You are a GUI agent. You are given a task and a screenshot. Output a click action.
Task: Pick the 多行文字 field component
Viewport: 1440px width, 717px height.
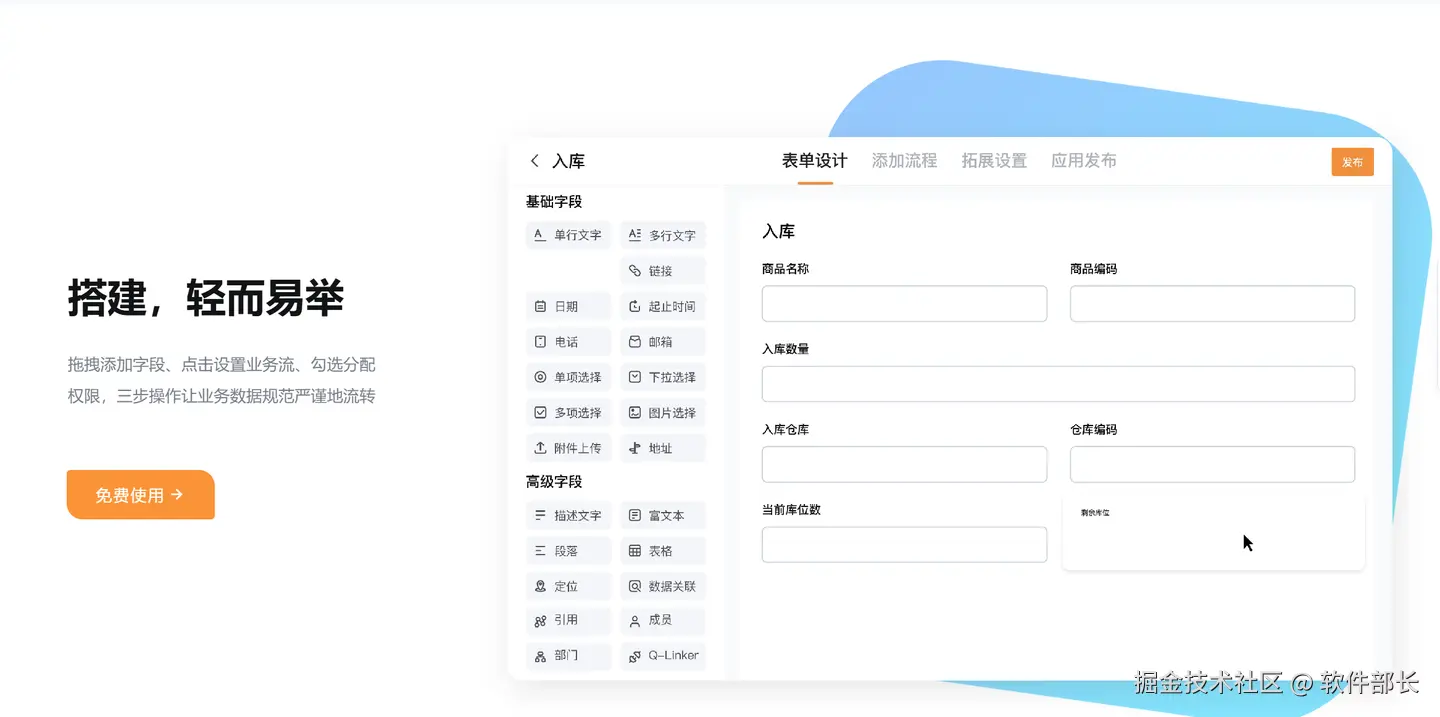point(663,235)
